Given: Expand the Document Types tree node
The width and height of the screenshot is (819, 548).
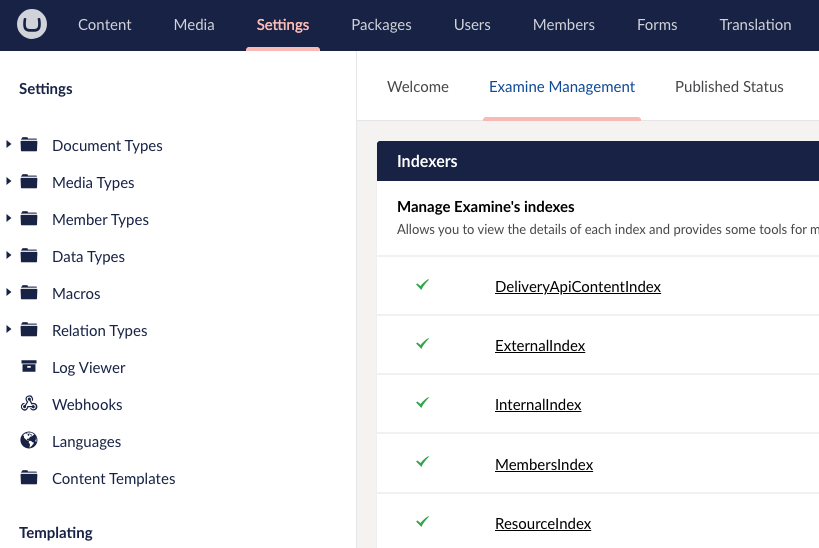Looking at the screenshot, I should (9, 145).
